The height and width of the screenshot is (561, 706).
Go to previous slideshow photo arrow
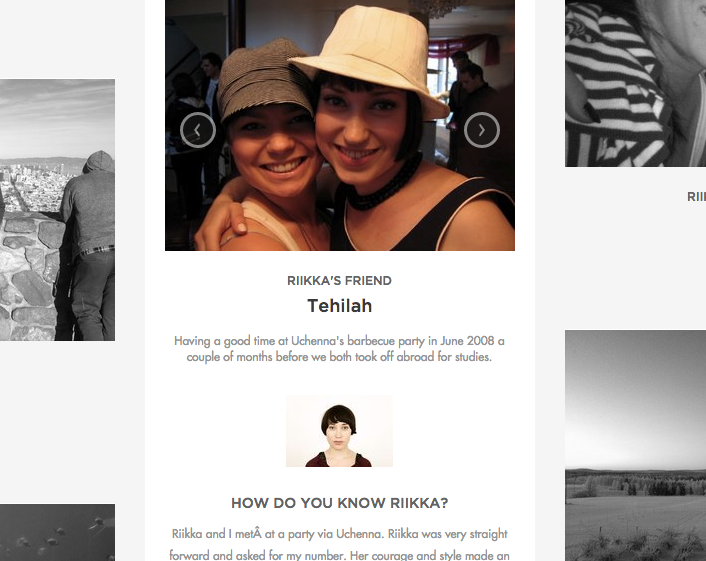click(x=198, y=130)
